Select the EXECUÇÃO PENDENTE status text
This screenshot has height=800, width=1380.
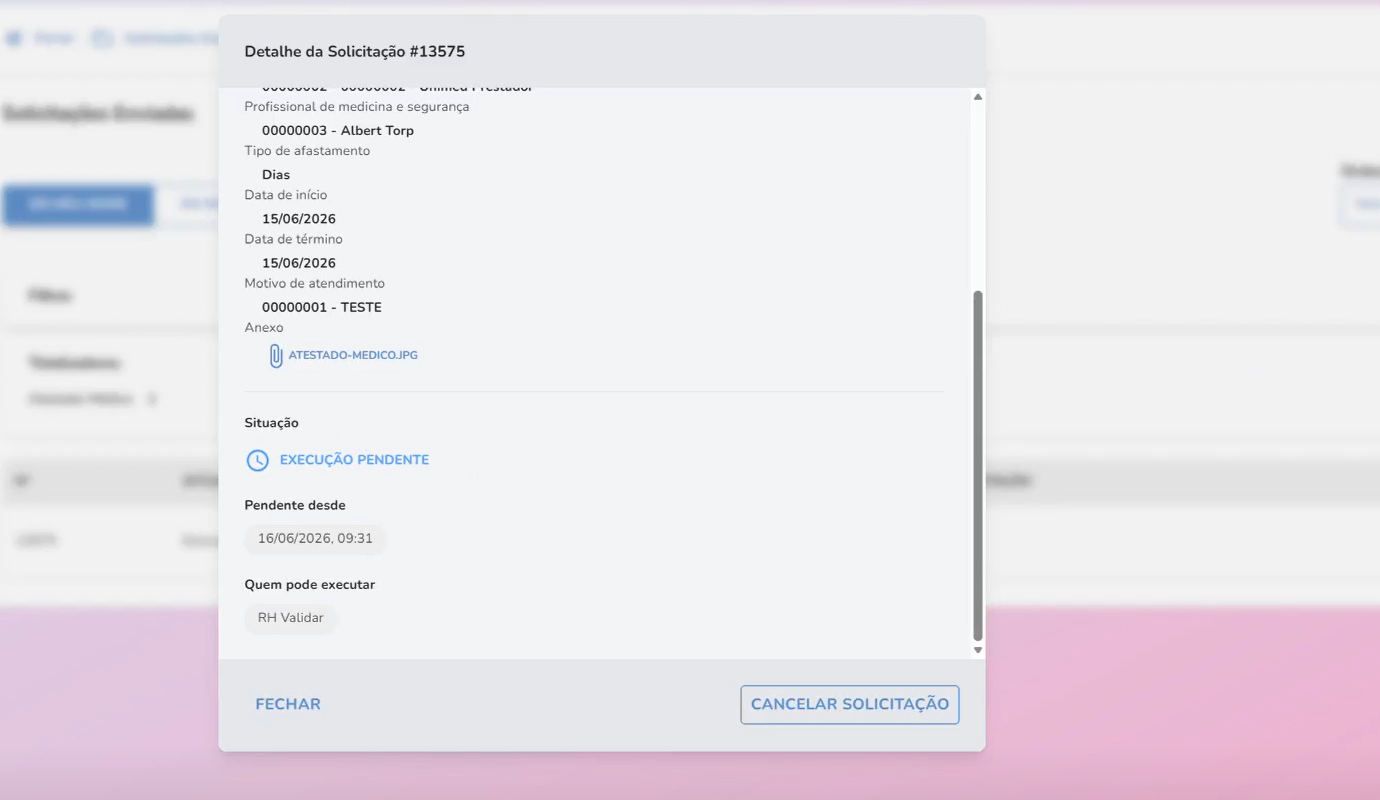(354, 460)
